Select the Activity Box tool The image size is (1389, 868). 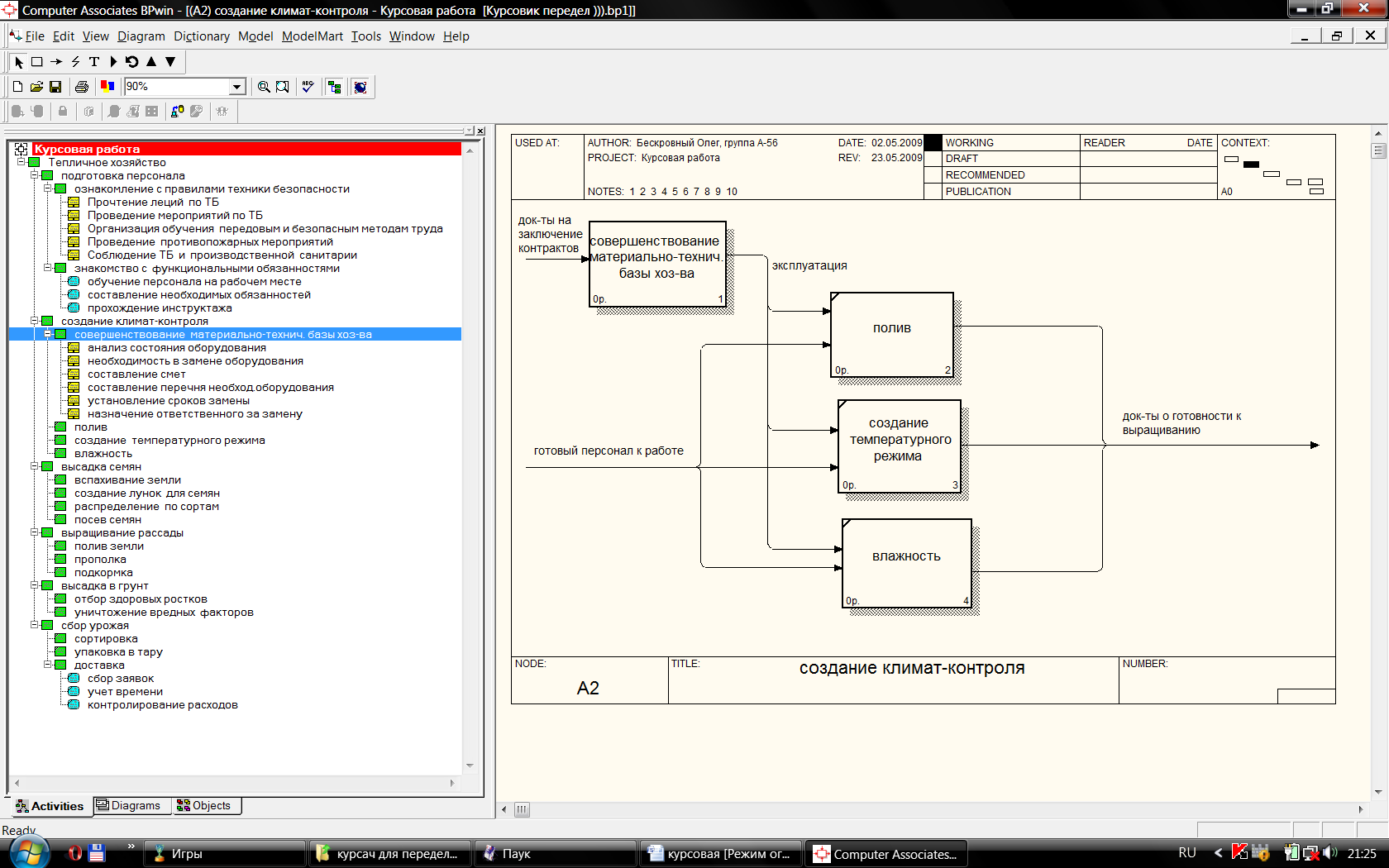[x=37, y=62]
